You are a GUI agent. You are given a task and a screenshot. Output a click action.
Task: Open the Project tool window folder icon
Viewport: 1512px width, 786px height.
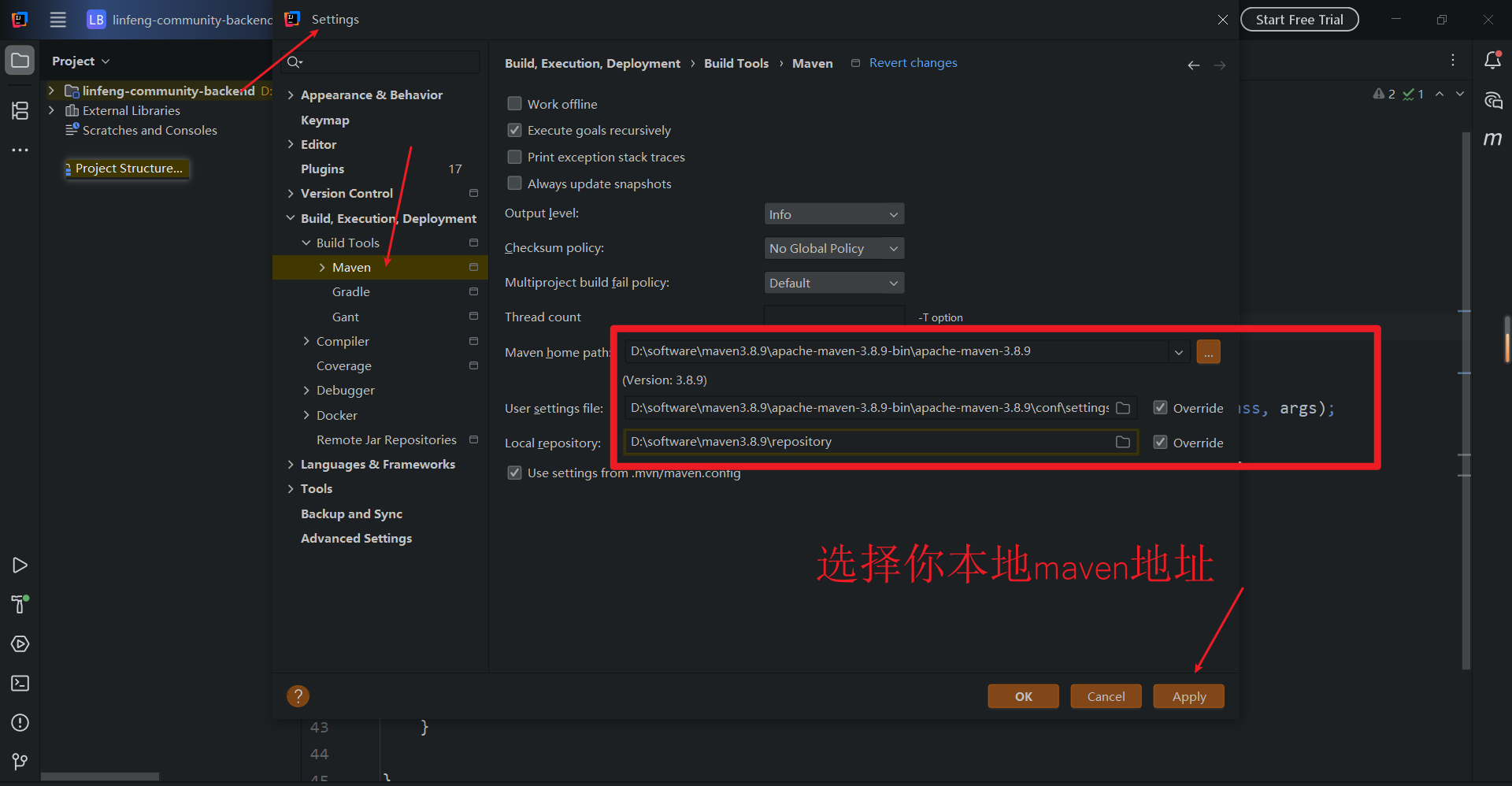point(20,61)
